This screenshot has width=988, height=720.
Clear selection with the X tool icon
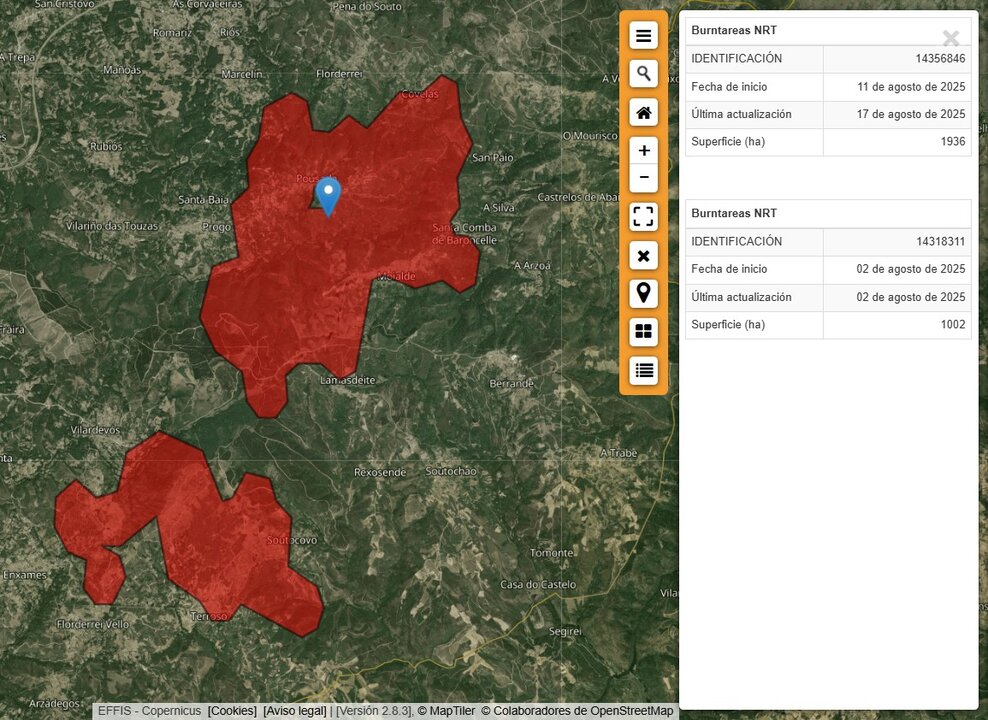click(x=643, y=256)
